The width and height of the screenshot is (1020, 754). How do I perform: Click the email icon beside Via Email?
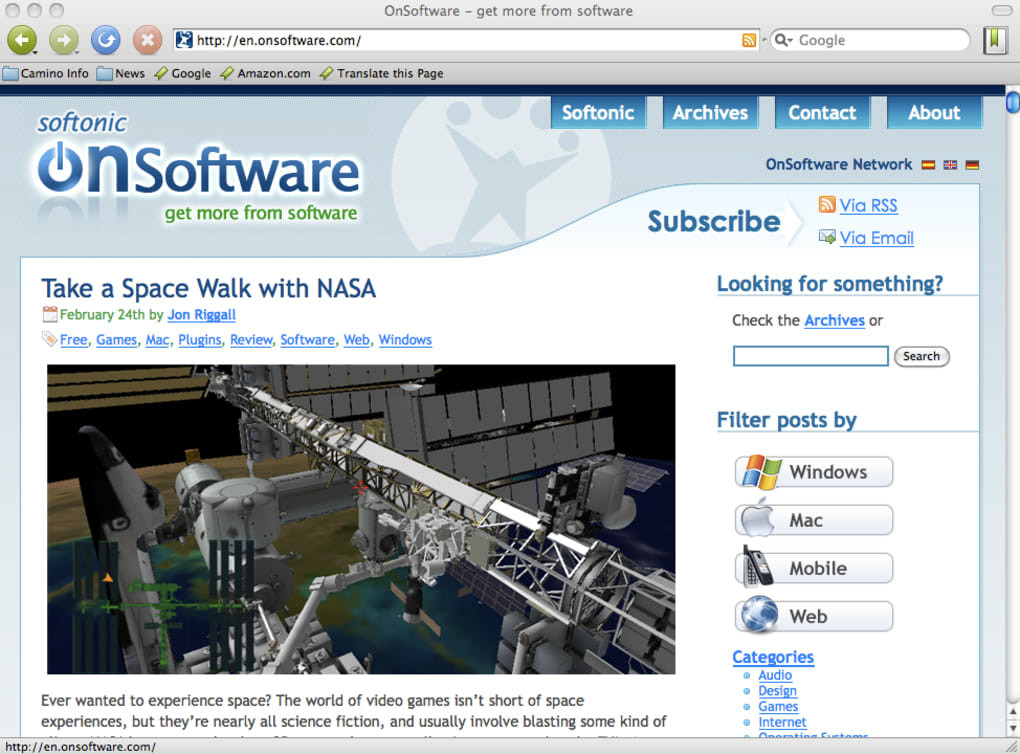827,237
